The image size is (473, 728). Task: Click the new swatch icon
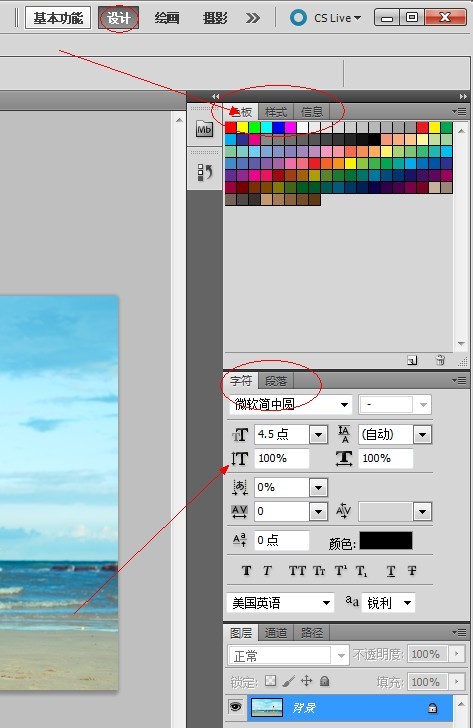(412, 360)
